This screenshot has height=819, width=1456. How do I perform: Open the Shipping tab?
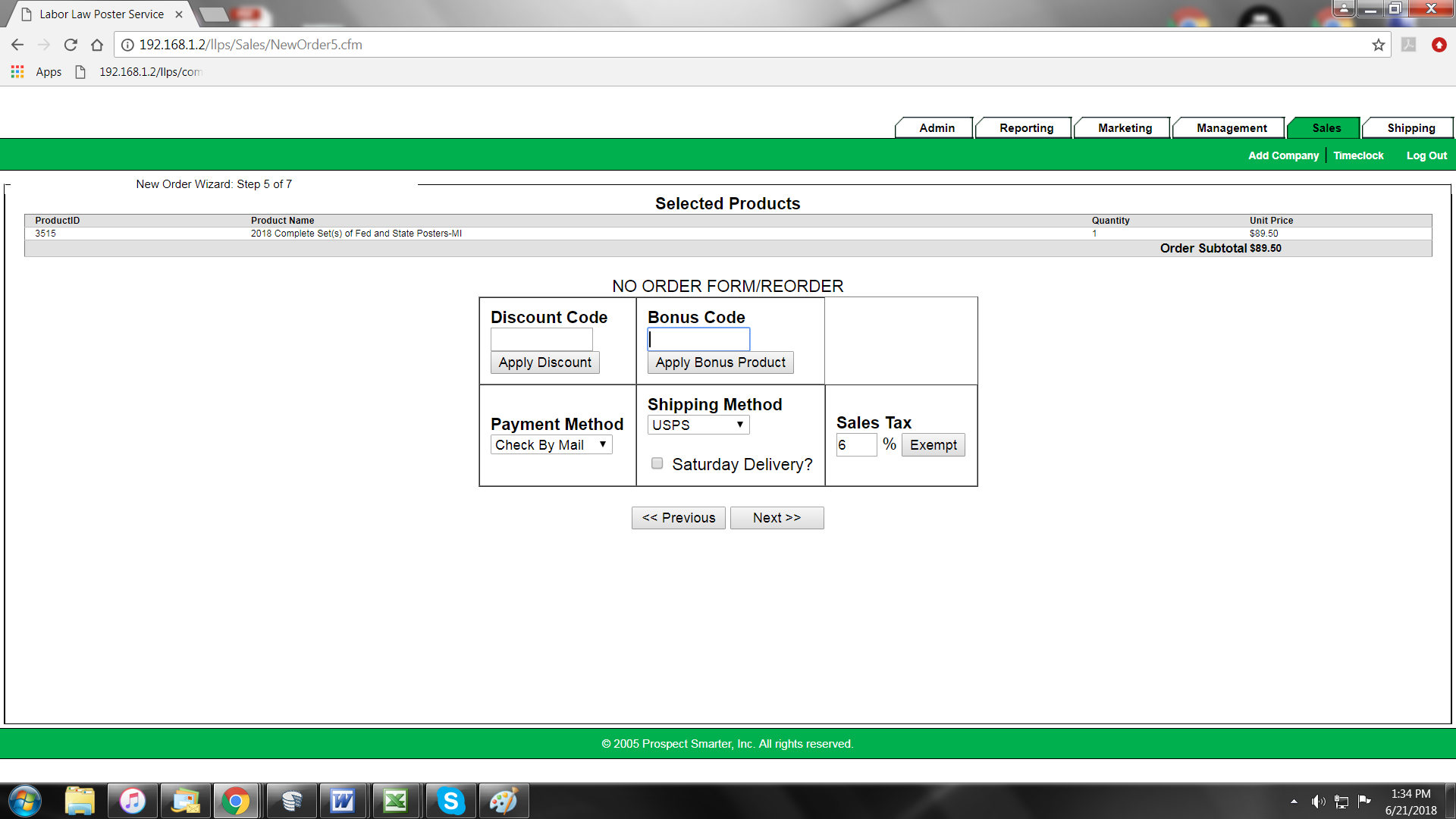click(1410, 128)
